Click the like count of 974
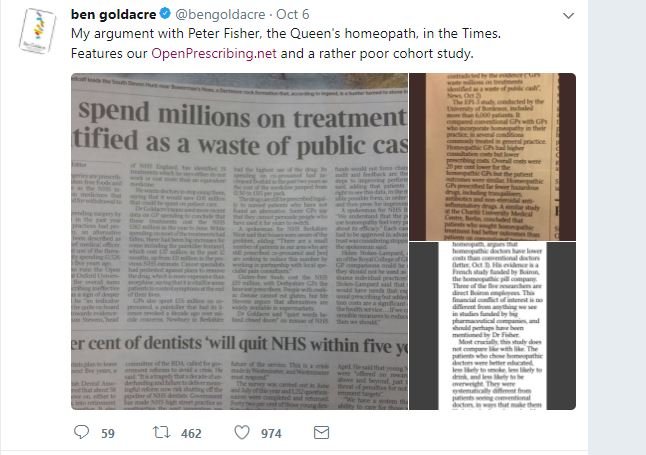646x455 pixels. (270, 432)
